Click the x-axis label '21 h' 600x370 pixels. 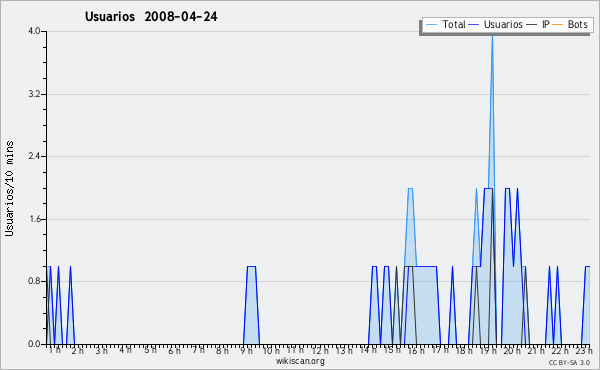pyautogui.click(x=536, y=350)
